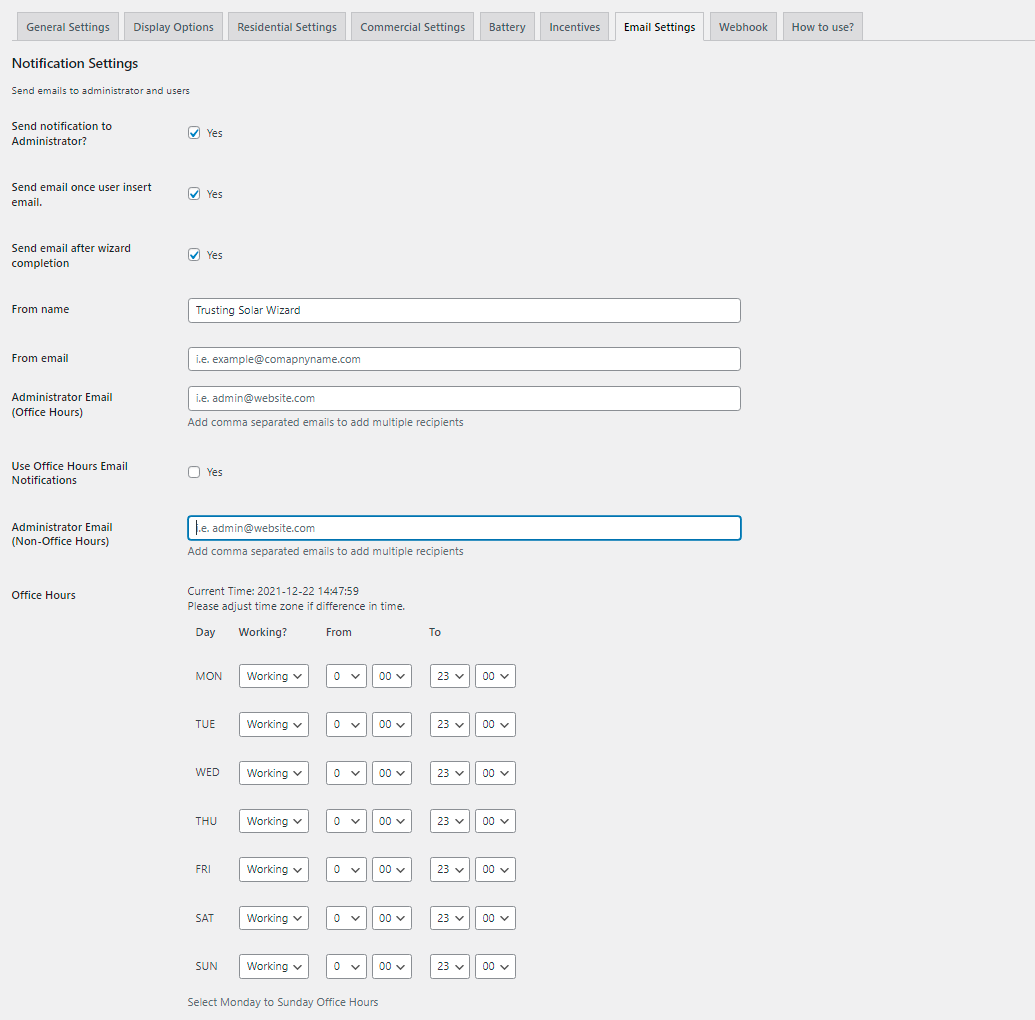
Task: Click Administrator Email (Non-Office Hours) field
Action: (x=464, y=528)
